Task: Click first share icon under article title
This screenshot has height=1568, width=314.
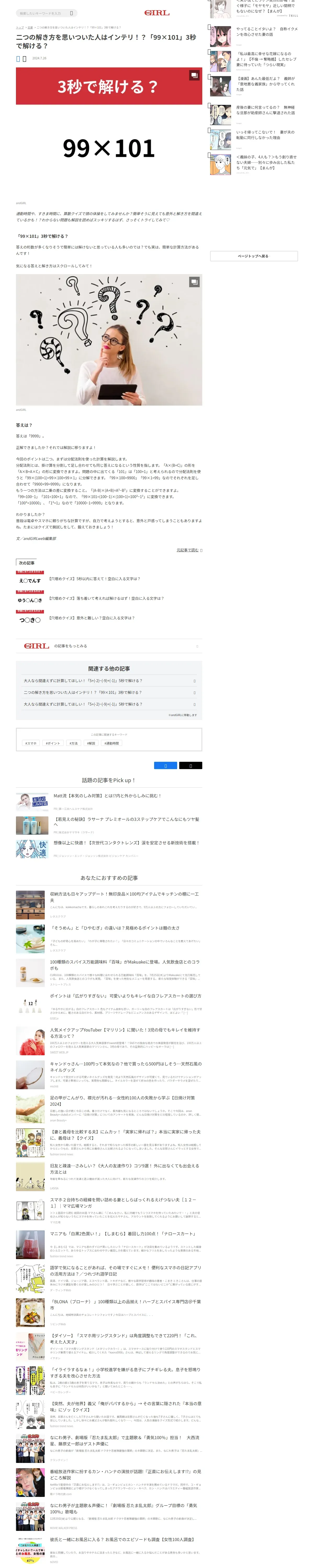Action: (x=18, y=59)
